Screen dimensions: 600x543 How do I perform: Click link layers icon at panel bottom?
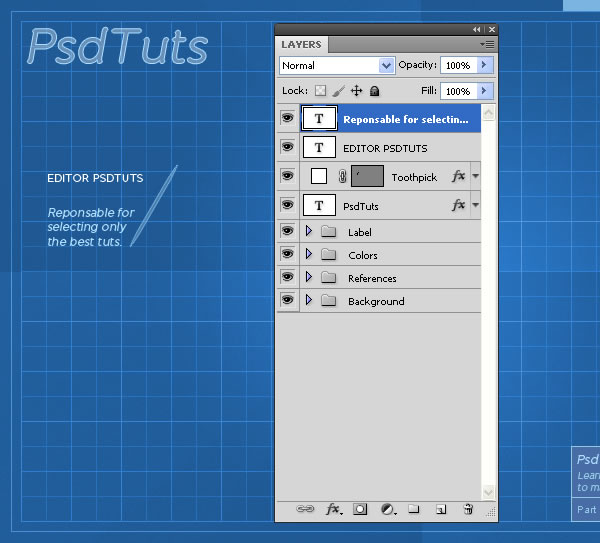(x=305, y=509)
